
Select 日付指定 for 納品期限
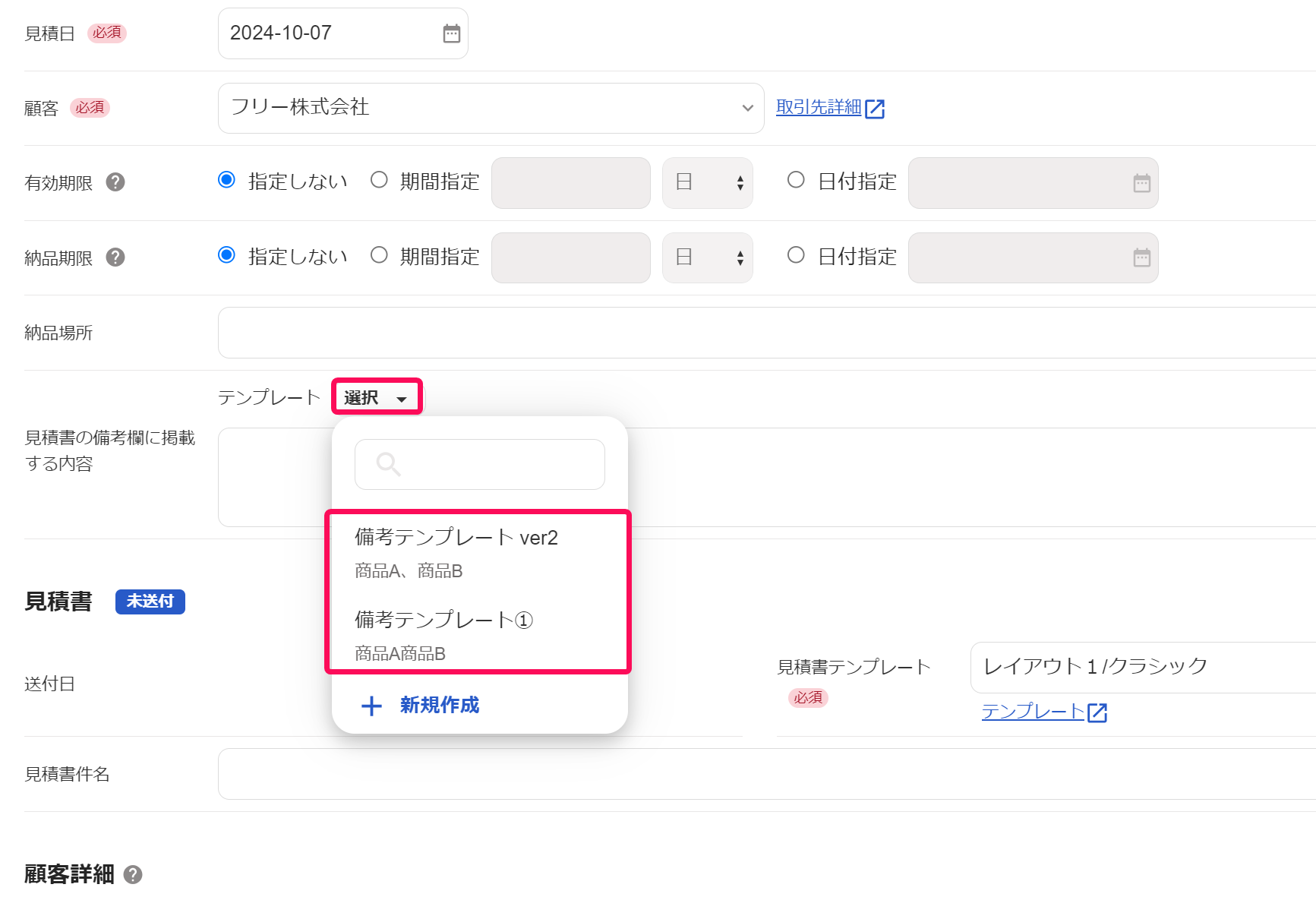click(796, 255)
